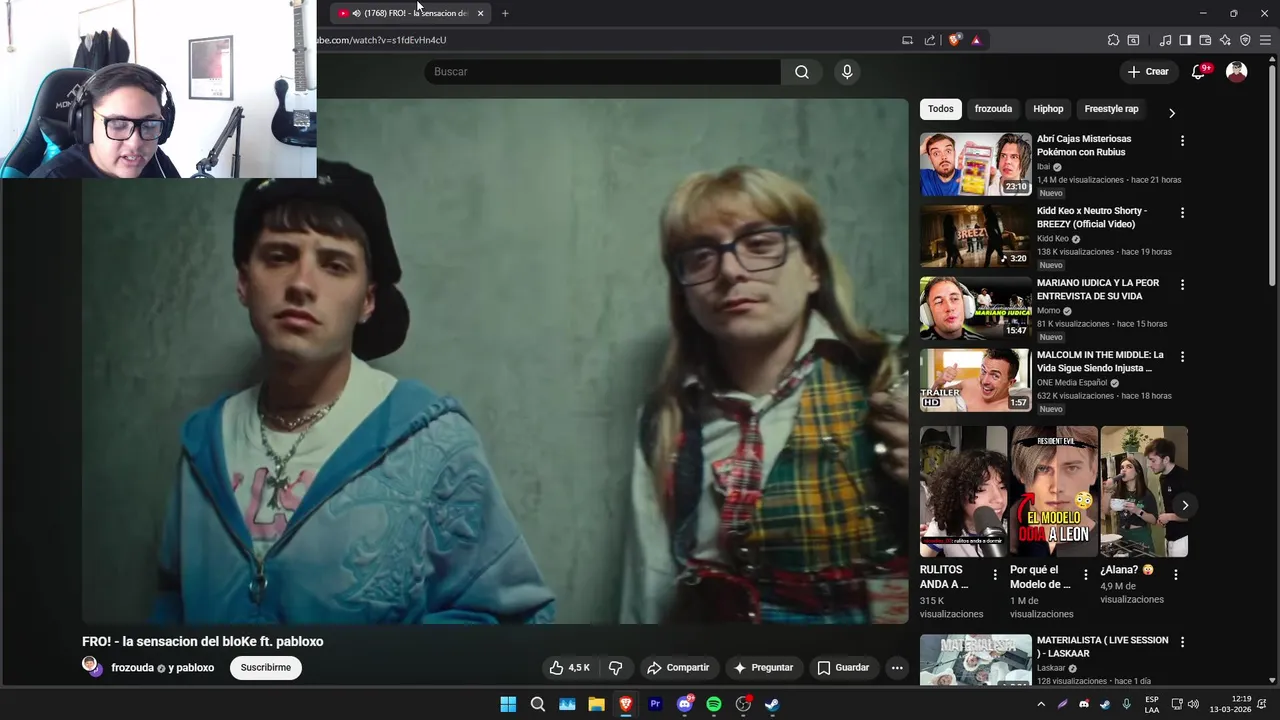Image resolution: width=1280 pixels, height=720 pixels.
Task: Click the video player area
Action: coord(495,361)
